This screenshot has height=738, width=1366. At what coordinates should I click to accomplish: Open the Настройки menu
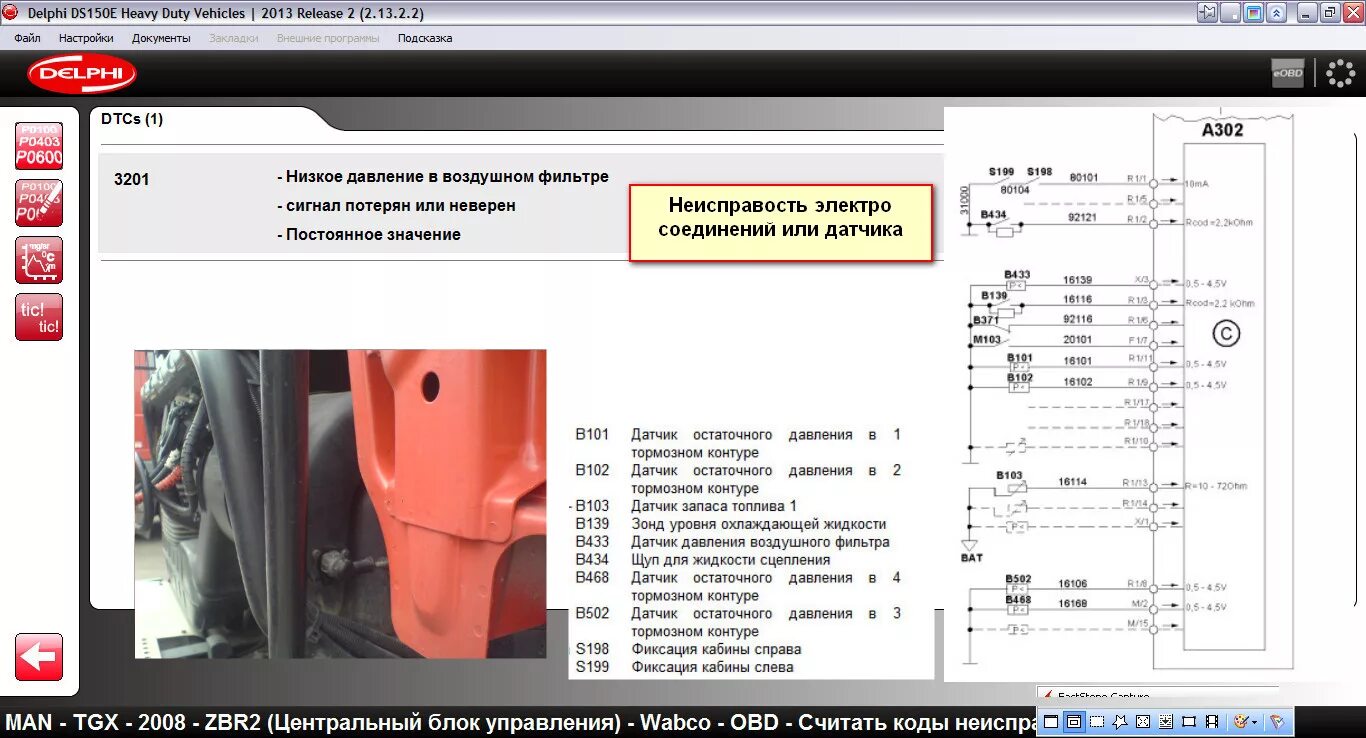tap(86, 38)
